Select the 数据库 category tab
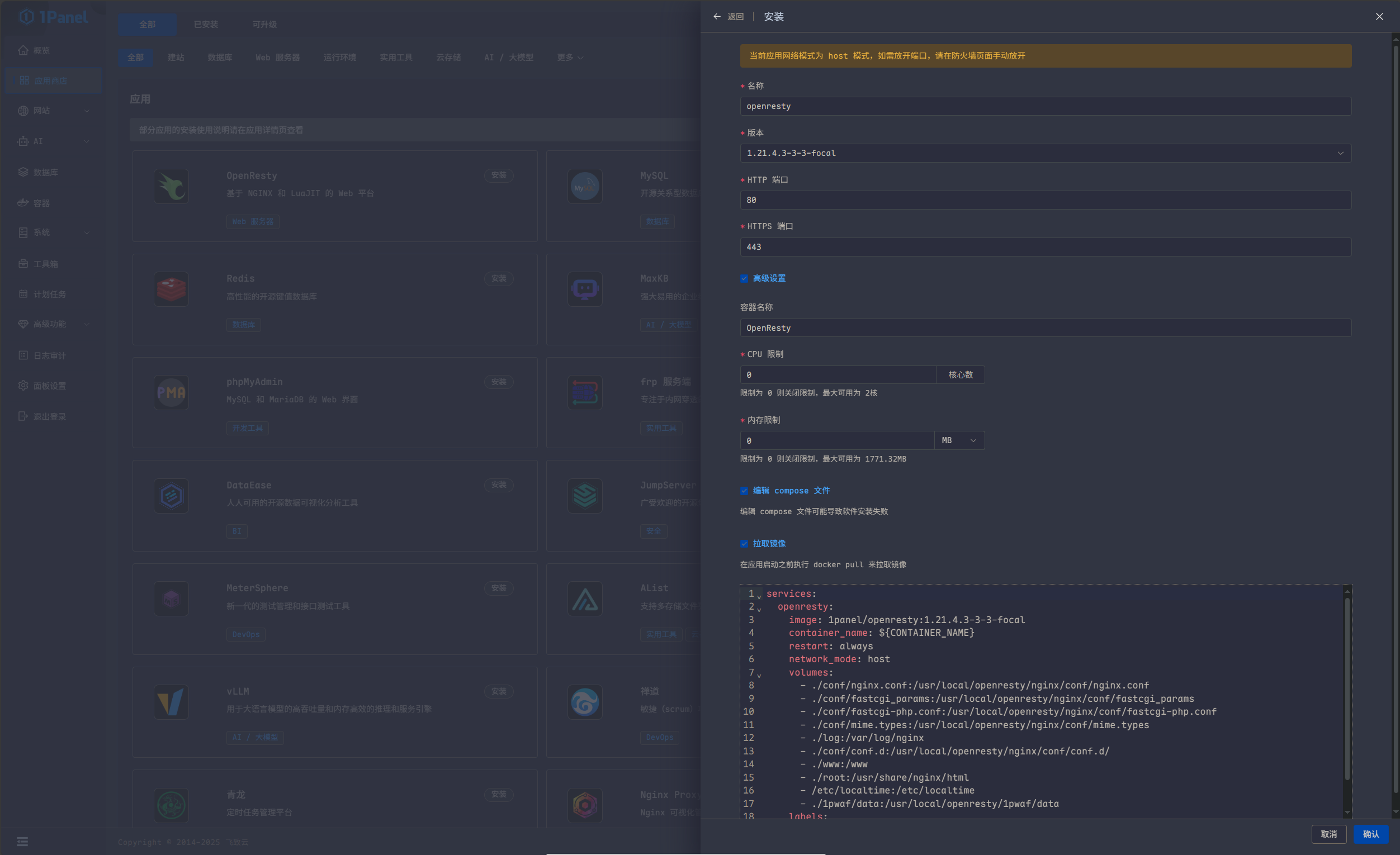This screenshot has height=855, width=1400. [x=219, y=58]
